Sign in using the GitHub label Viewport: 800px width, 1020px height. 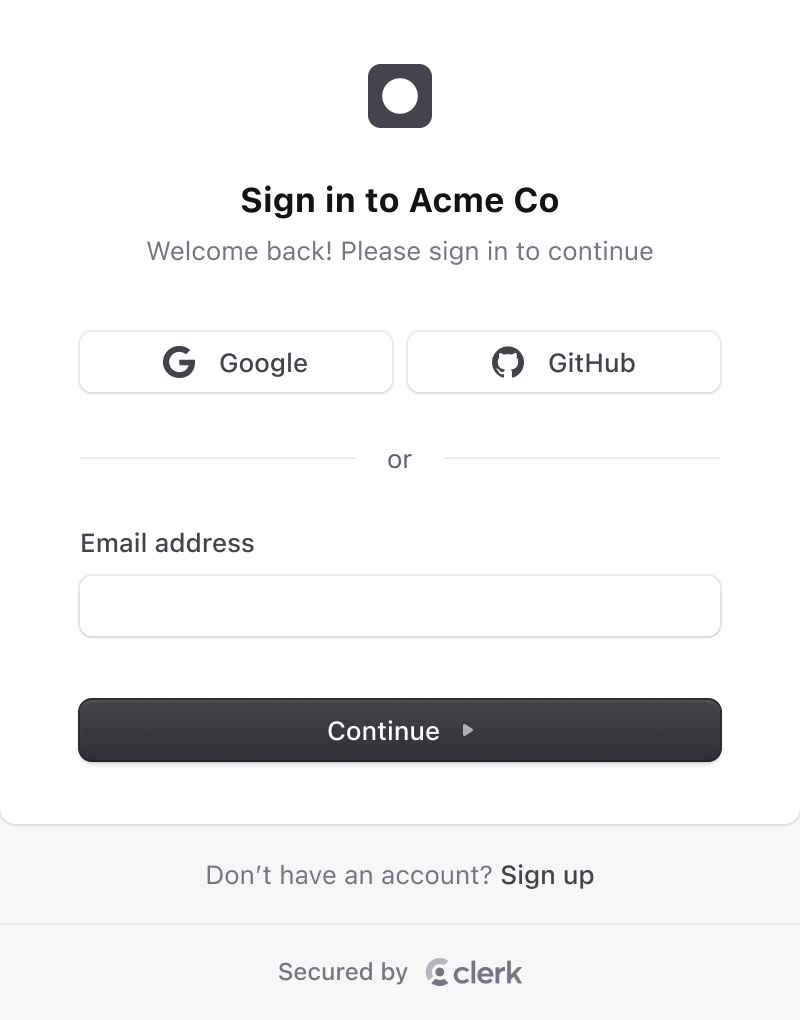(x=591, y=363)
